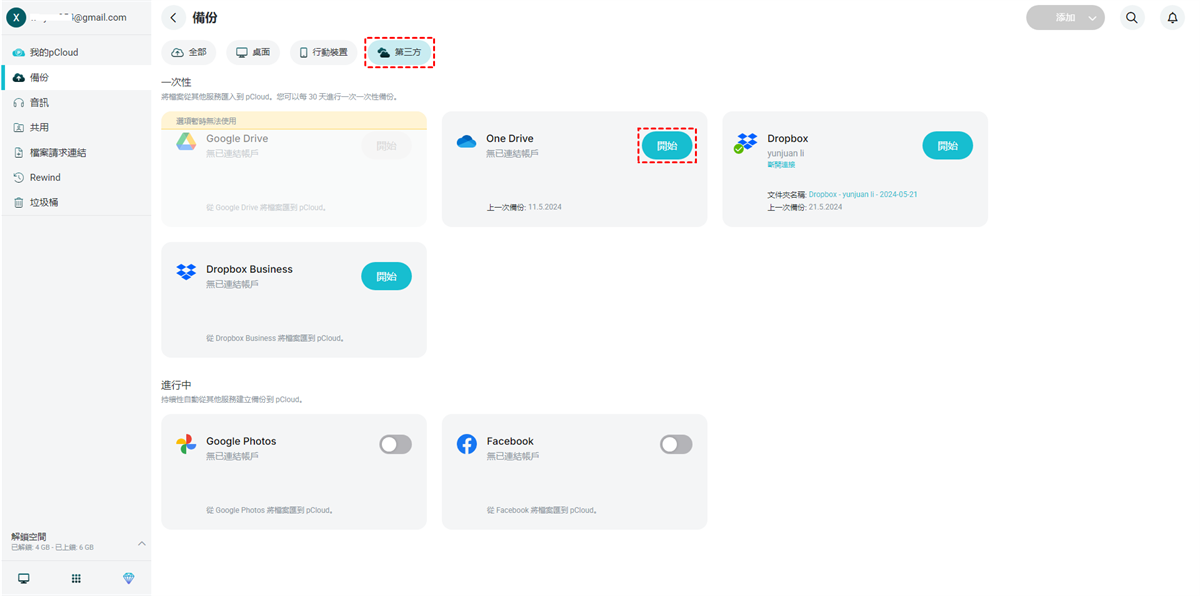
Task: Click the 上一次備份: 21.5.2024 text
Action: point(805,207)
